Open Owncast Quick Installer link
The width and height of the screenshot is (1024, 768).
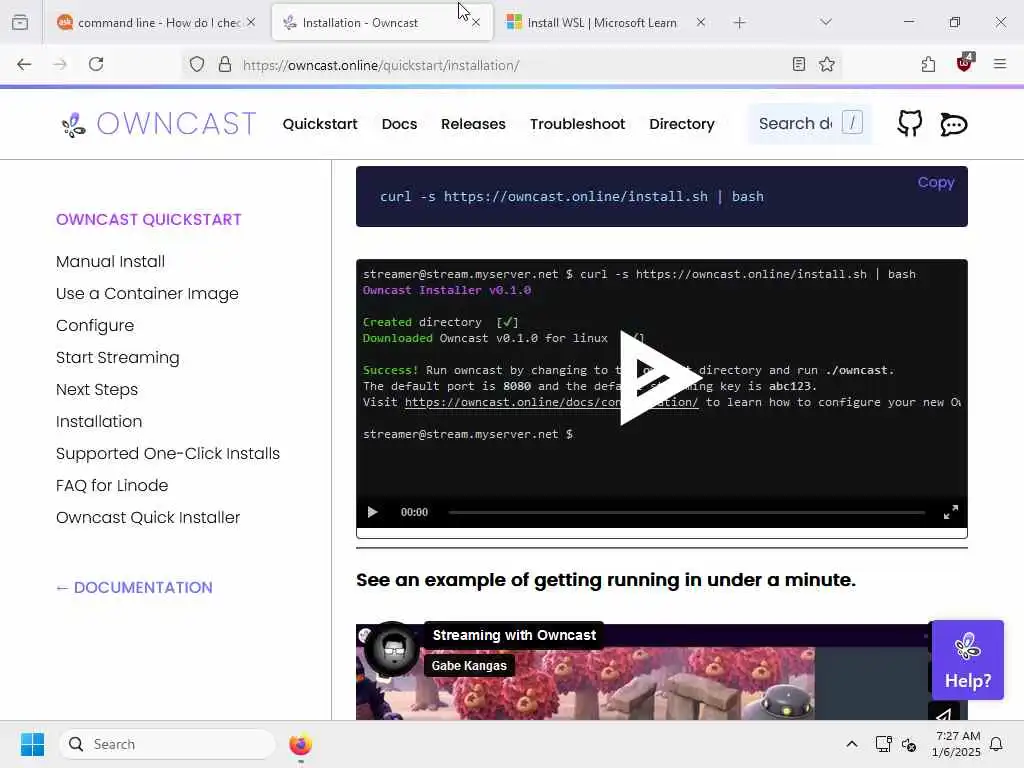pos(148,517)
